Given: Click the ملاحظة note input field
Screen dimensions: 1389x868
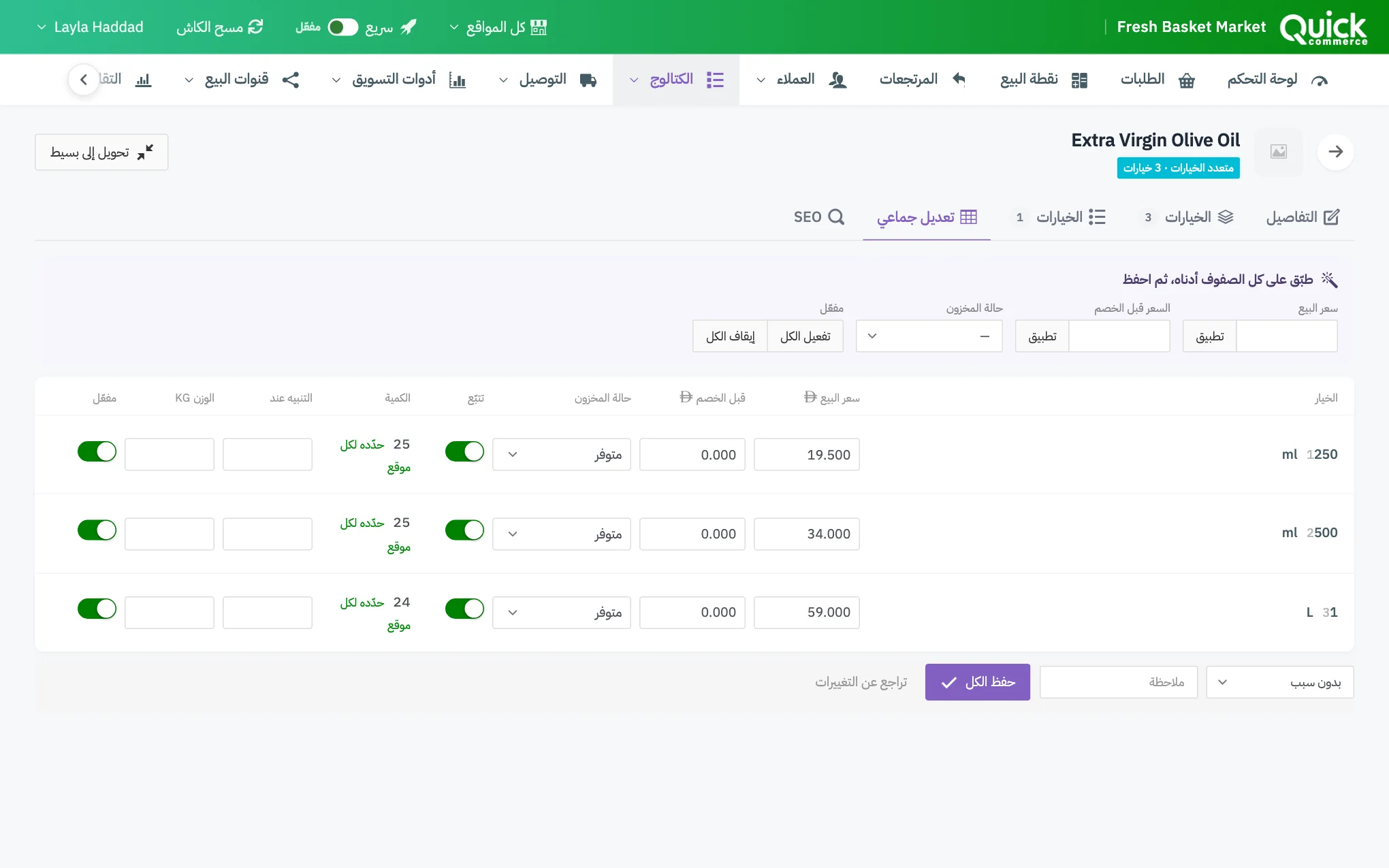Looking at the screenshot, I should [x=1118, y=682].
